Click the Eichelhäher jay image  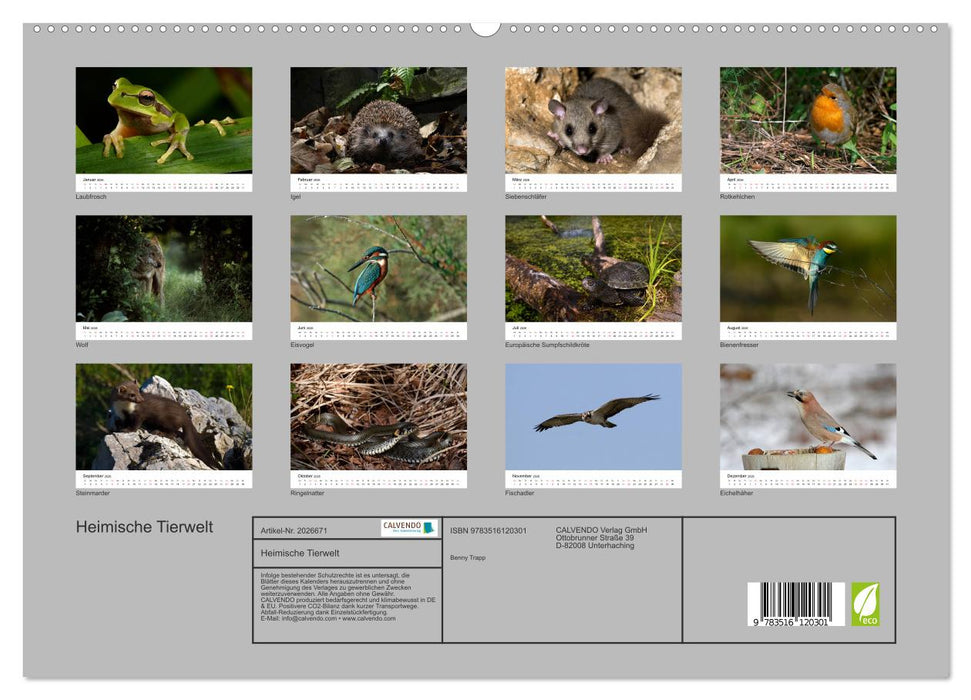pos(808,417)
